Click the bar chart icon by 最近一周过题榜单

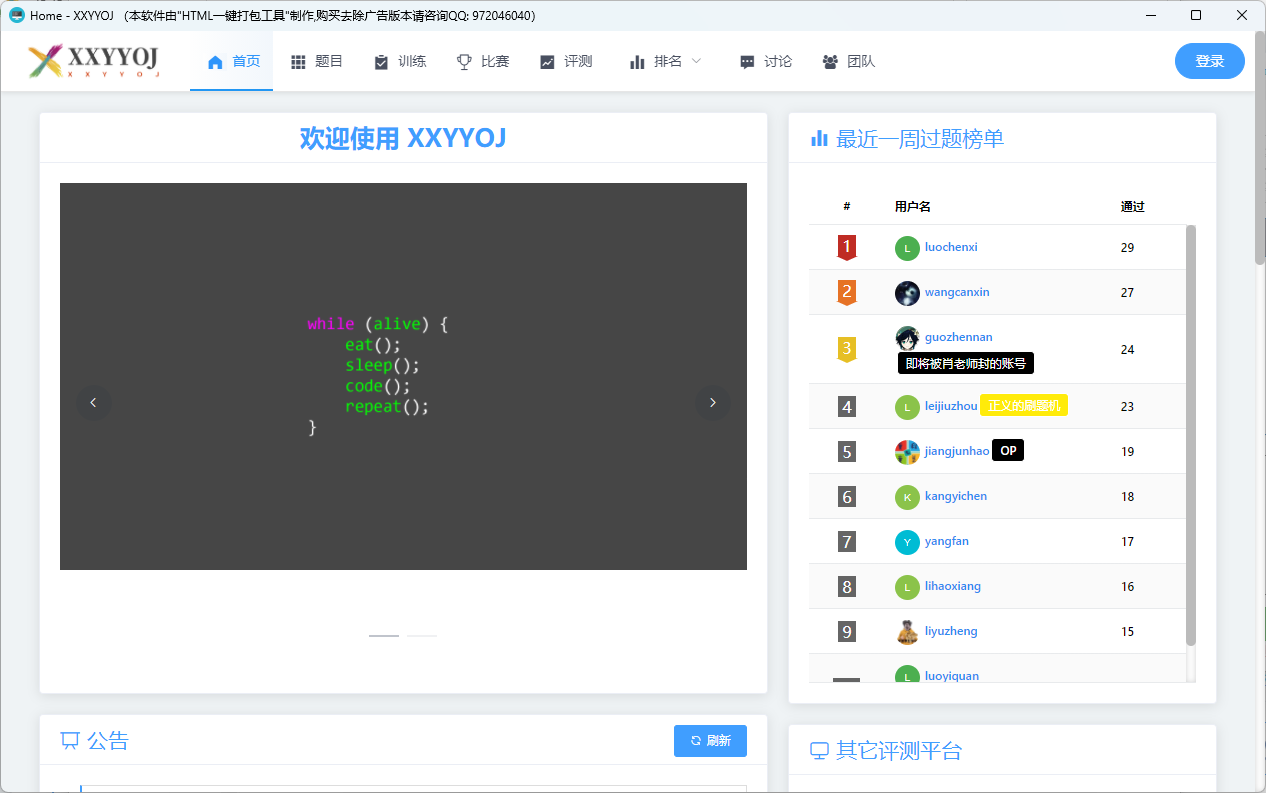tap(819, 138)
